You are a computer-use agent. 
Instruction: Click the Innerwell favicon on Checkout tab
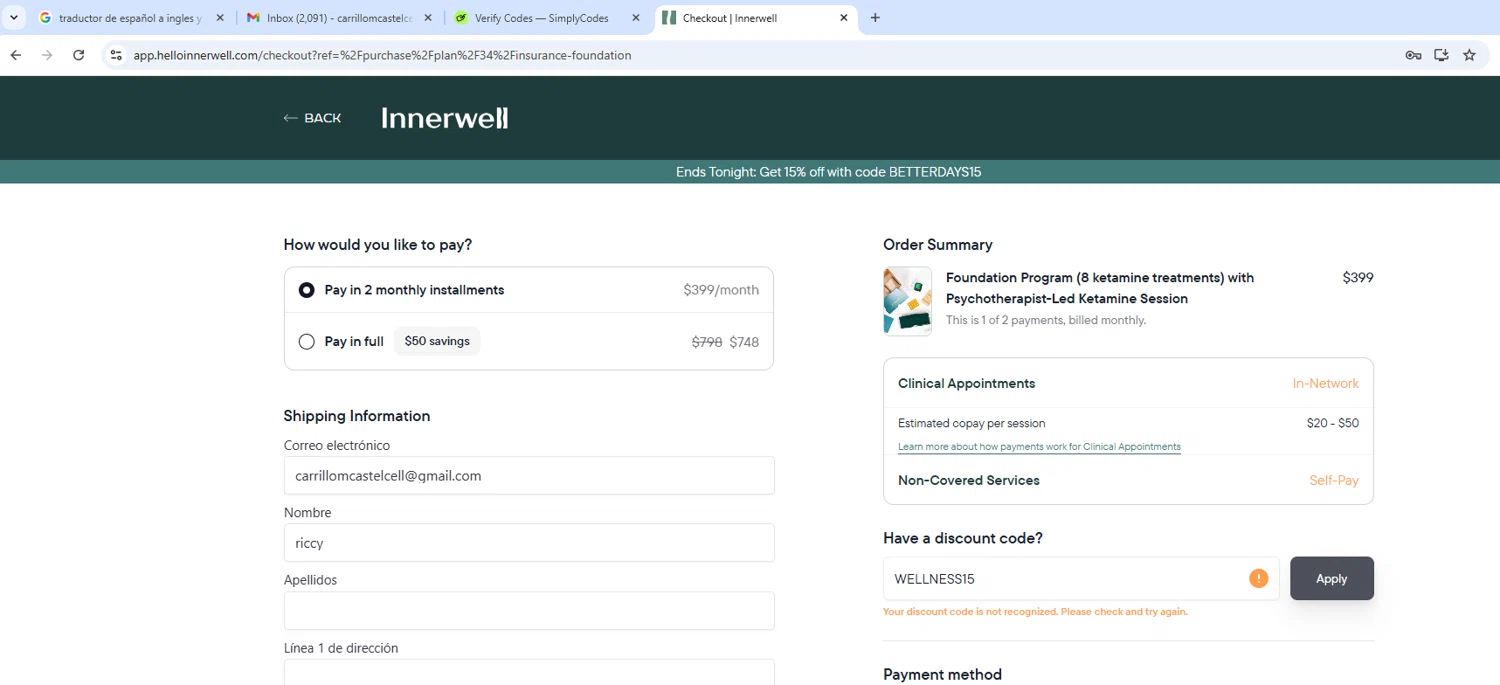coord(669,18)
